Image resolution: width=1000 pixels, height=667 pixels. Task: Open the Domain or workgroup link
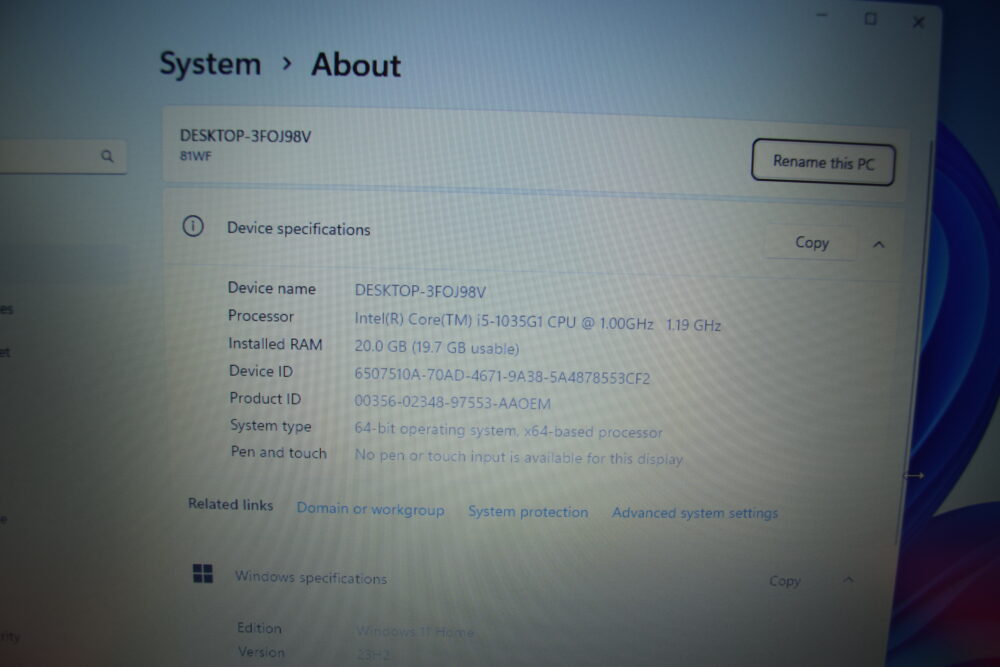[x=371, y=509]
